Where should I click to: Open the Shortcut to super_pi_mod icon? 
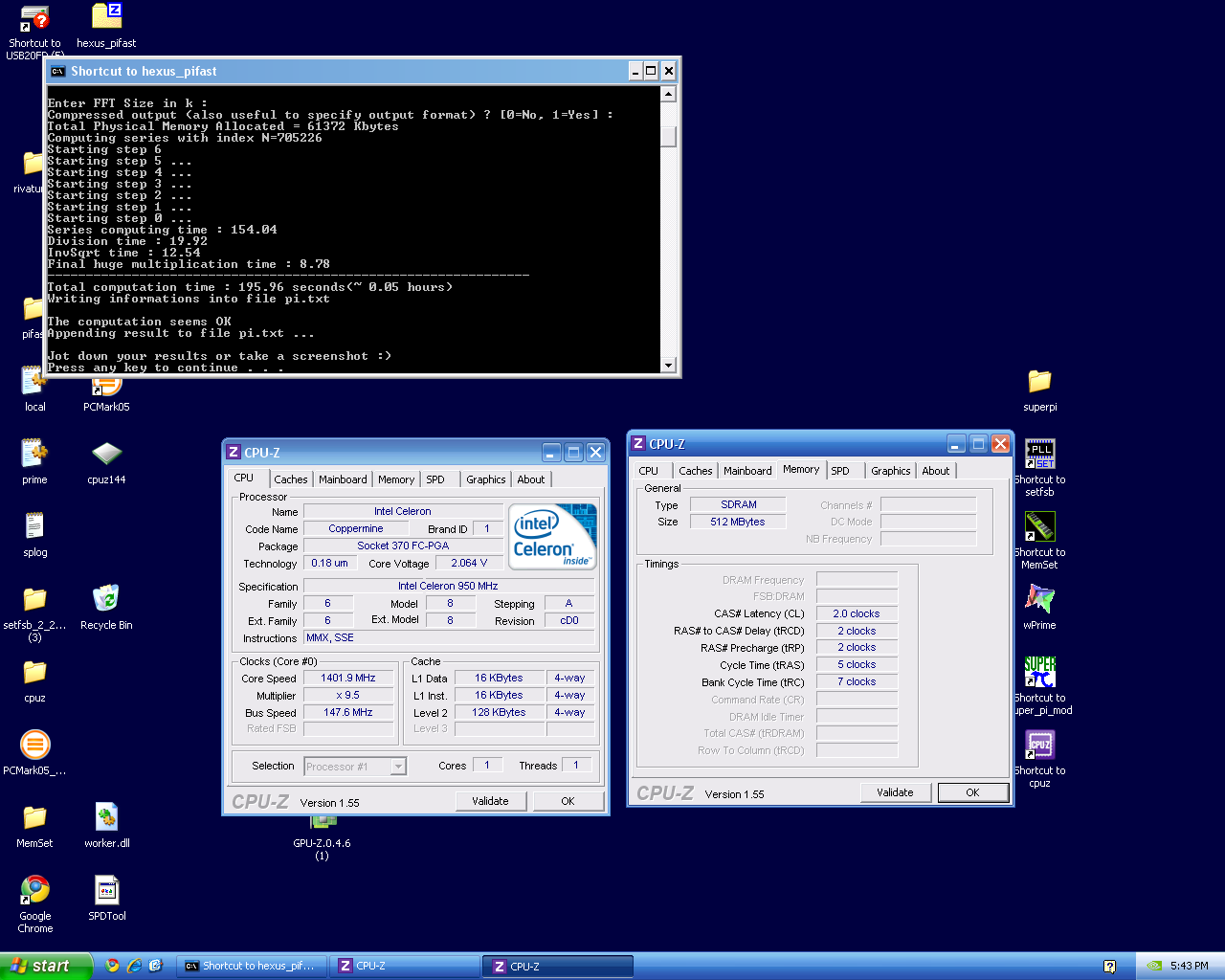tap(1040, 671)
